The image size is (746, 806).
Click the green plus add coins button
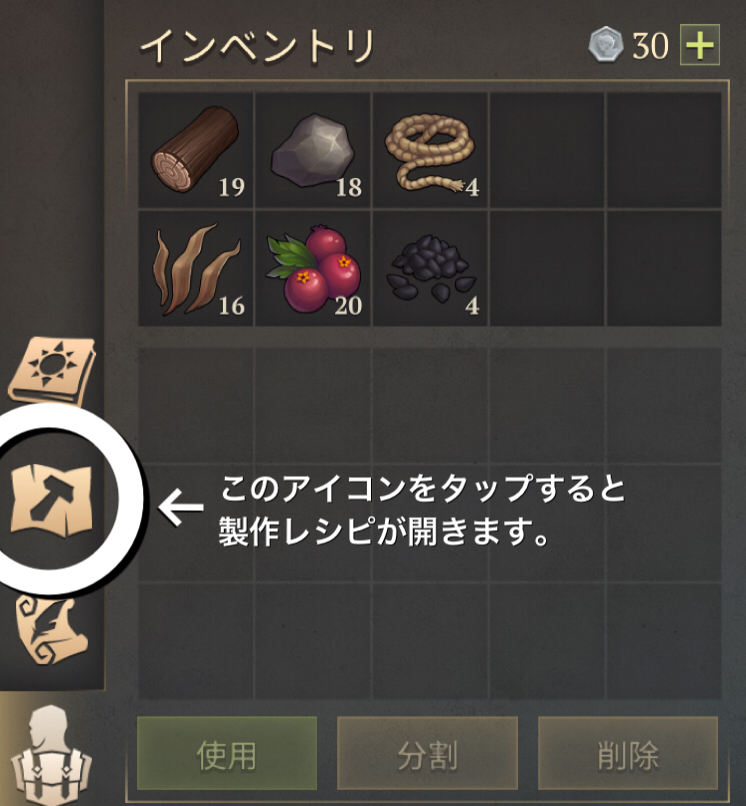700,45
